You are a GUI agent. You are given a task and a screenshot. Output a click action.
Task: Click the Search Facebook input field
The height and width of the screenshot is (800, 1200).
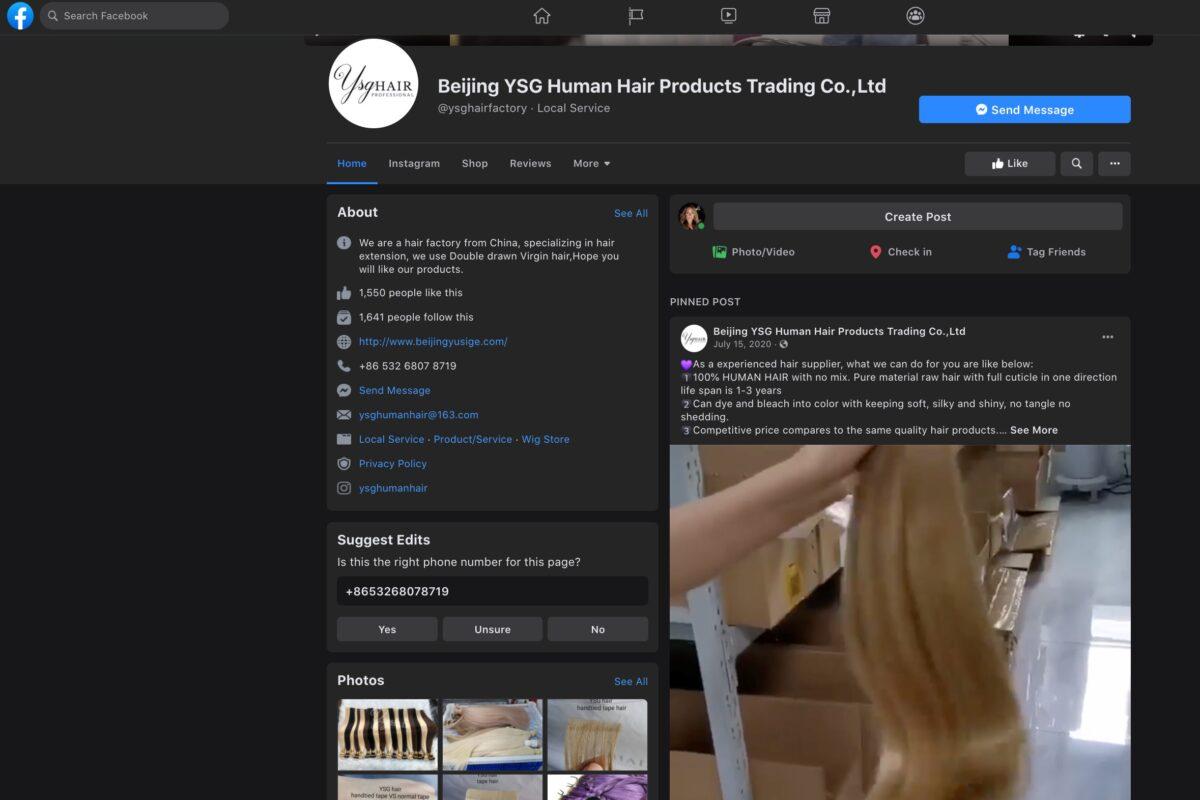[134, 16]
